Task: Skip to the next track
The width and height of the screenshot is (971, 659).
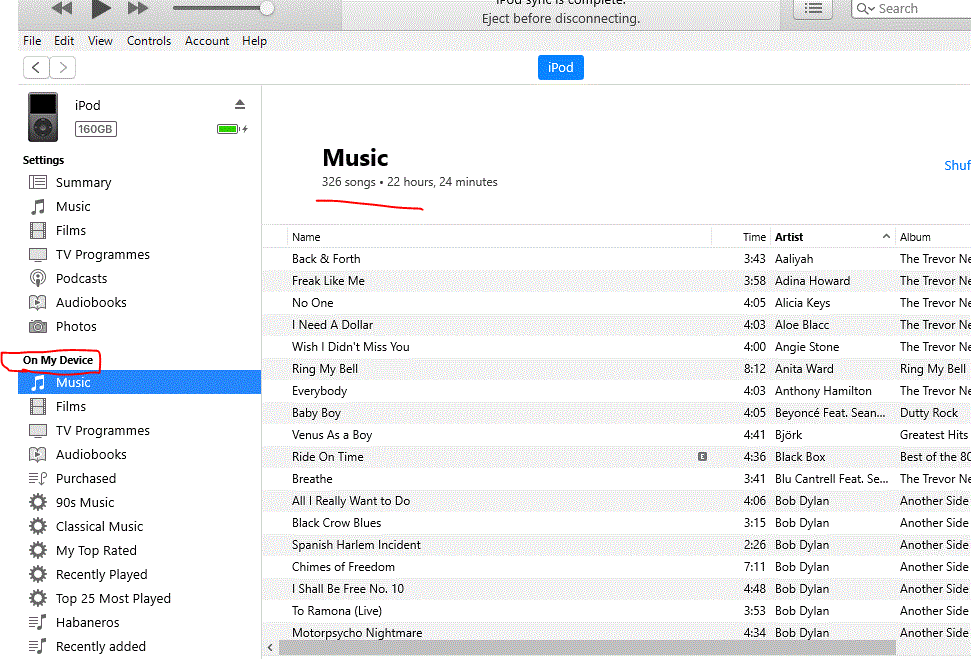Action: click(137, 8)
